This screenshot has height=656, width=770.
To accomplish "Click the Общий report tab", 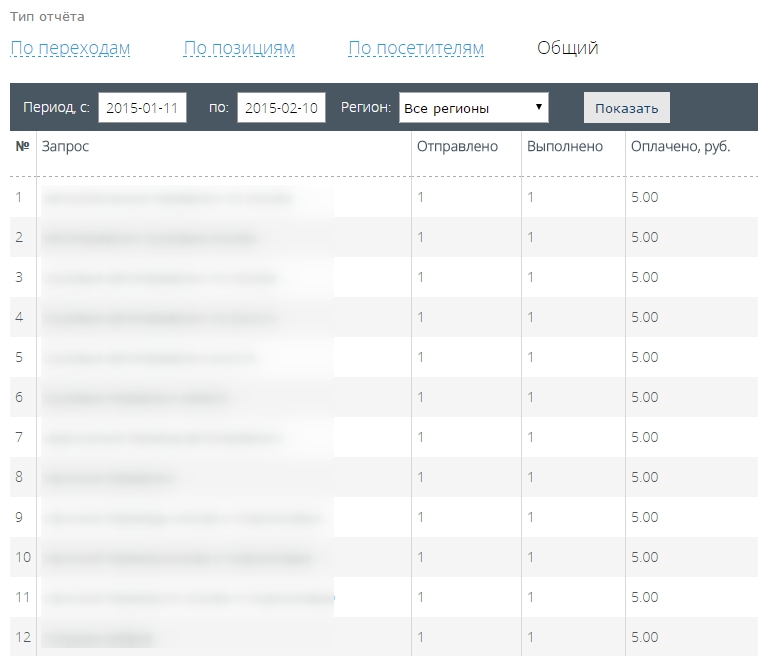I will pyautogui.click(x=567, y=48).
